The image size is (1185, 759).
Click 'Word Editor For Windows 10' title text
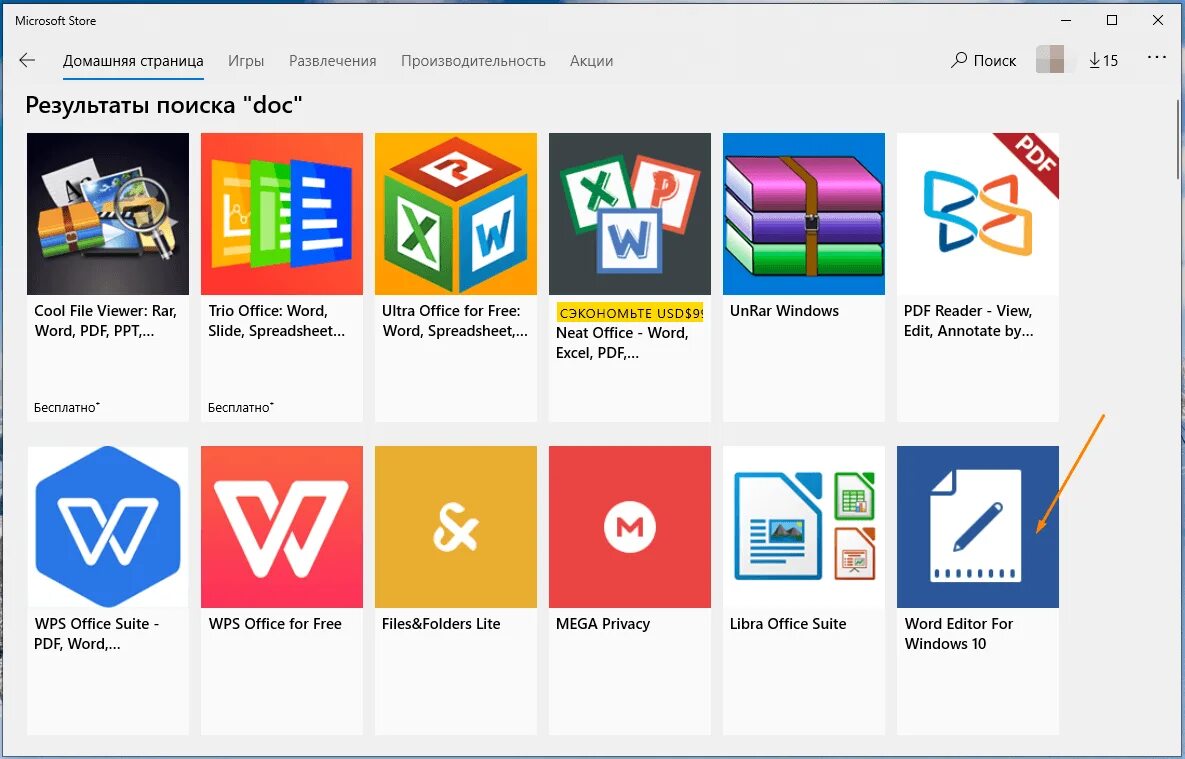tap(959, 634)
